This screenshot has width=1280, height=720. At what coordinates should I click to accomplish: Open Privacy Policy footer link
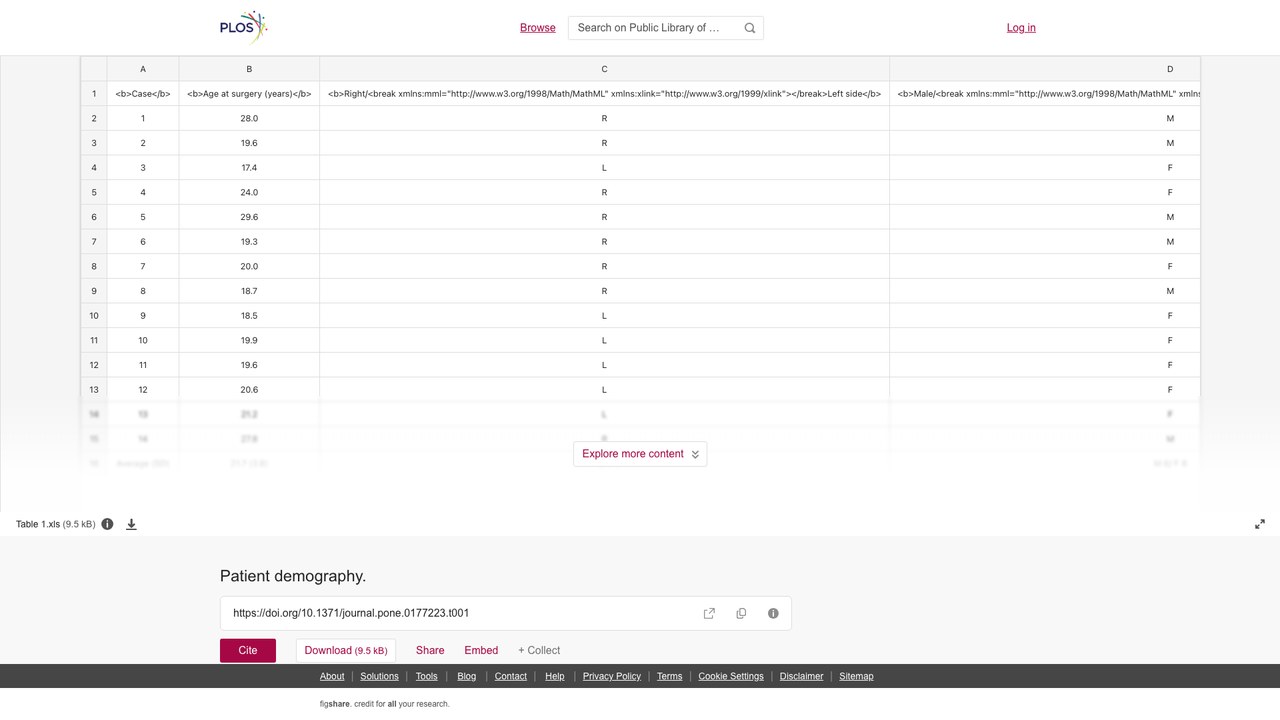pos(612,676)
